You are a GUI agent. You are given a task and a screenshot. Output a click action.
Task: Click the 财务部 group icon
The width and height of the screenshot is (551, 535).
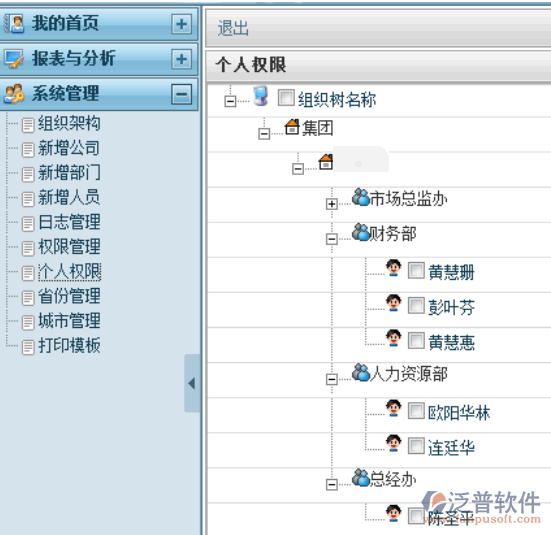coord(361,232)
